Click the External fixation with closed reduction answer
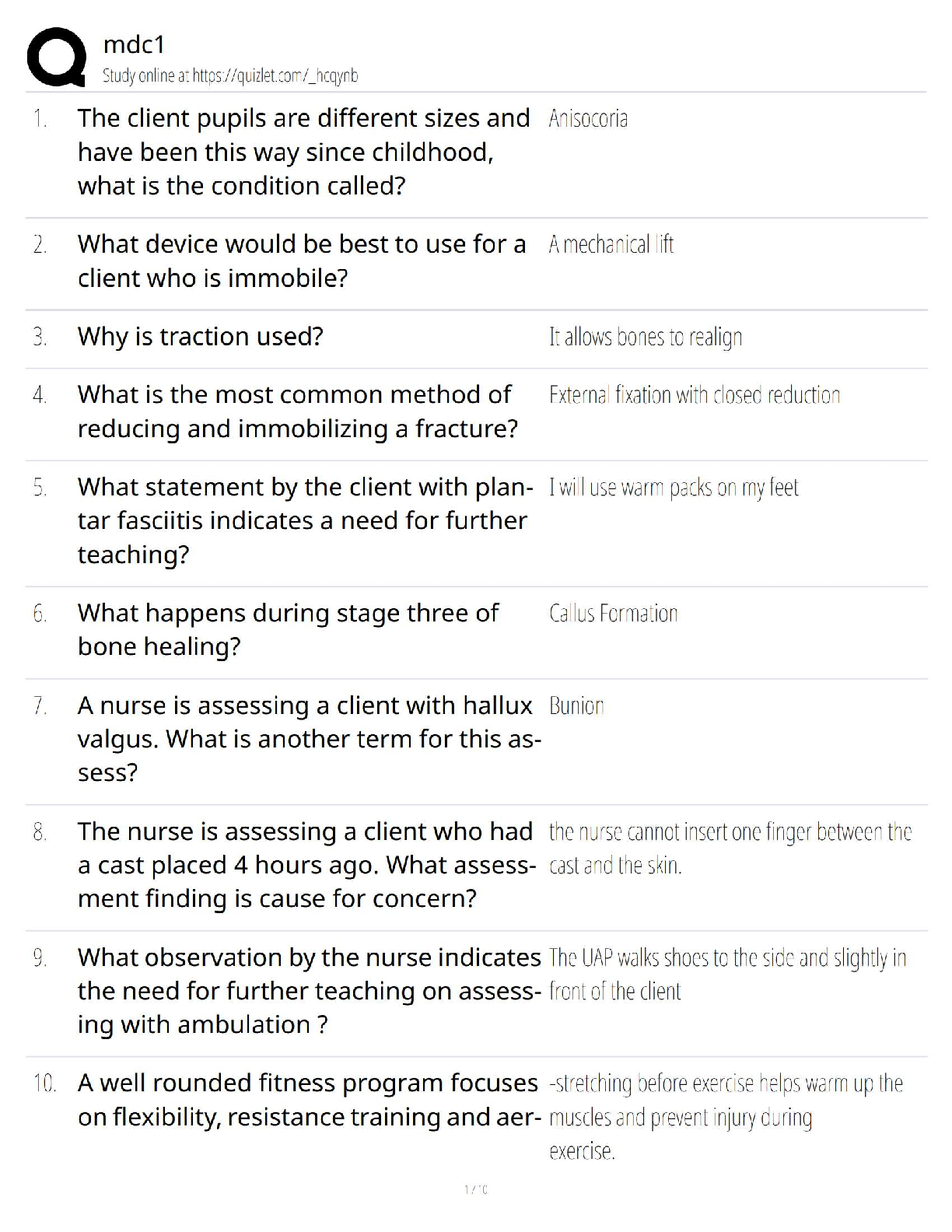 coord(695,395)
